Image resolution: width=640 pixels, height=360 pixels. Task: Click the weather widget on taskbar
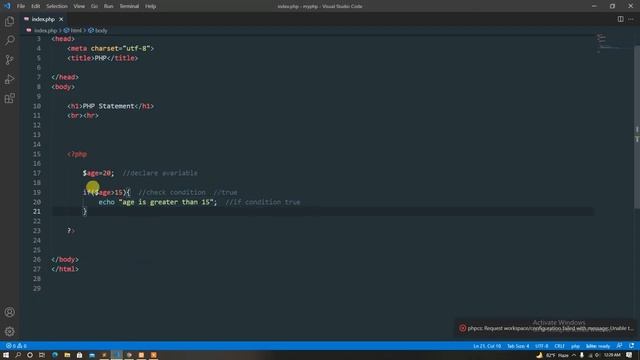[x=553, y=355]
